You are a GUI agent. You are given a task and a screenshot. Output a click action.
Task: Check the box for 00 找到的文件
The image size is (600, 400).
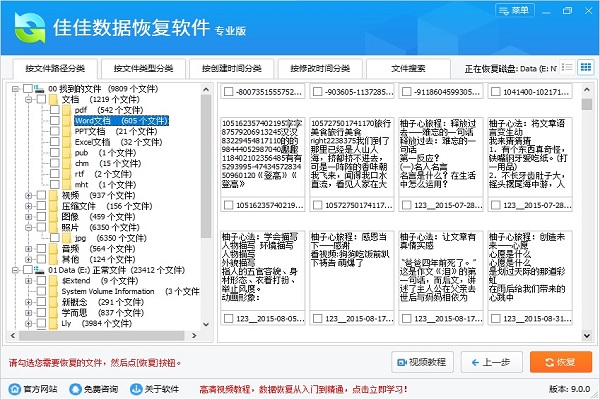pos(28,89)
